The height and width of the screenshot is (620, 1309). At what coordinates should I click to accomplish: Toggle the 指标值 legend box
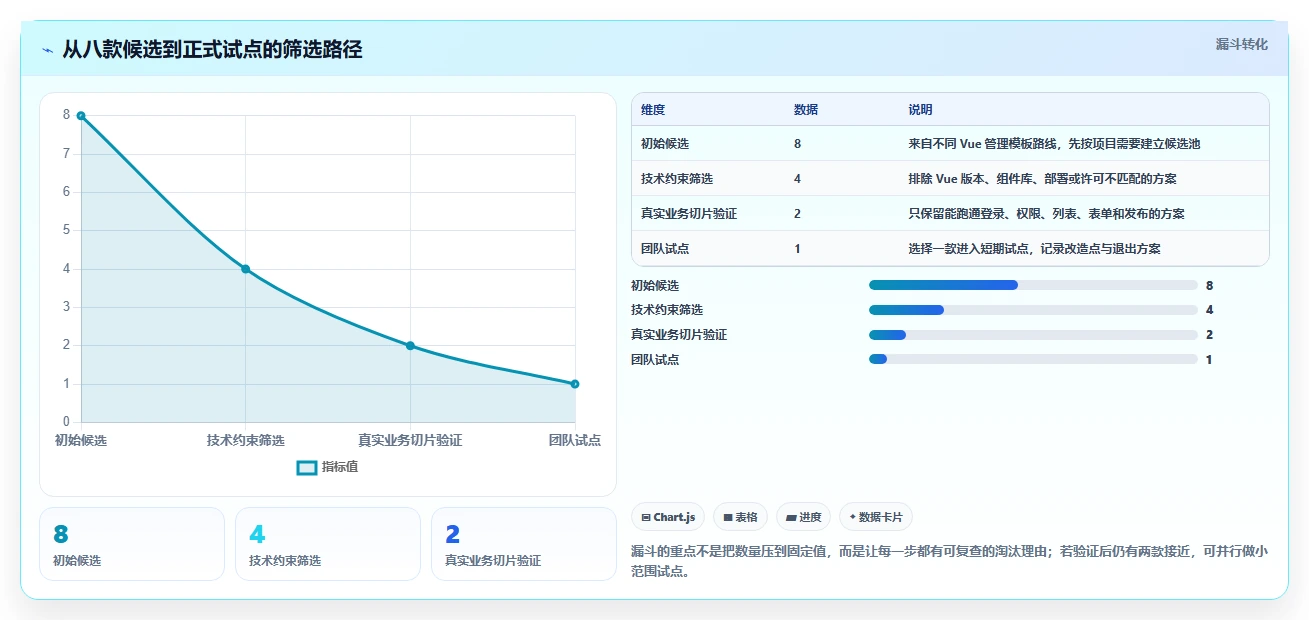point(307,467)
